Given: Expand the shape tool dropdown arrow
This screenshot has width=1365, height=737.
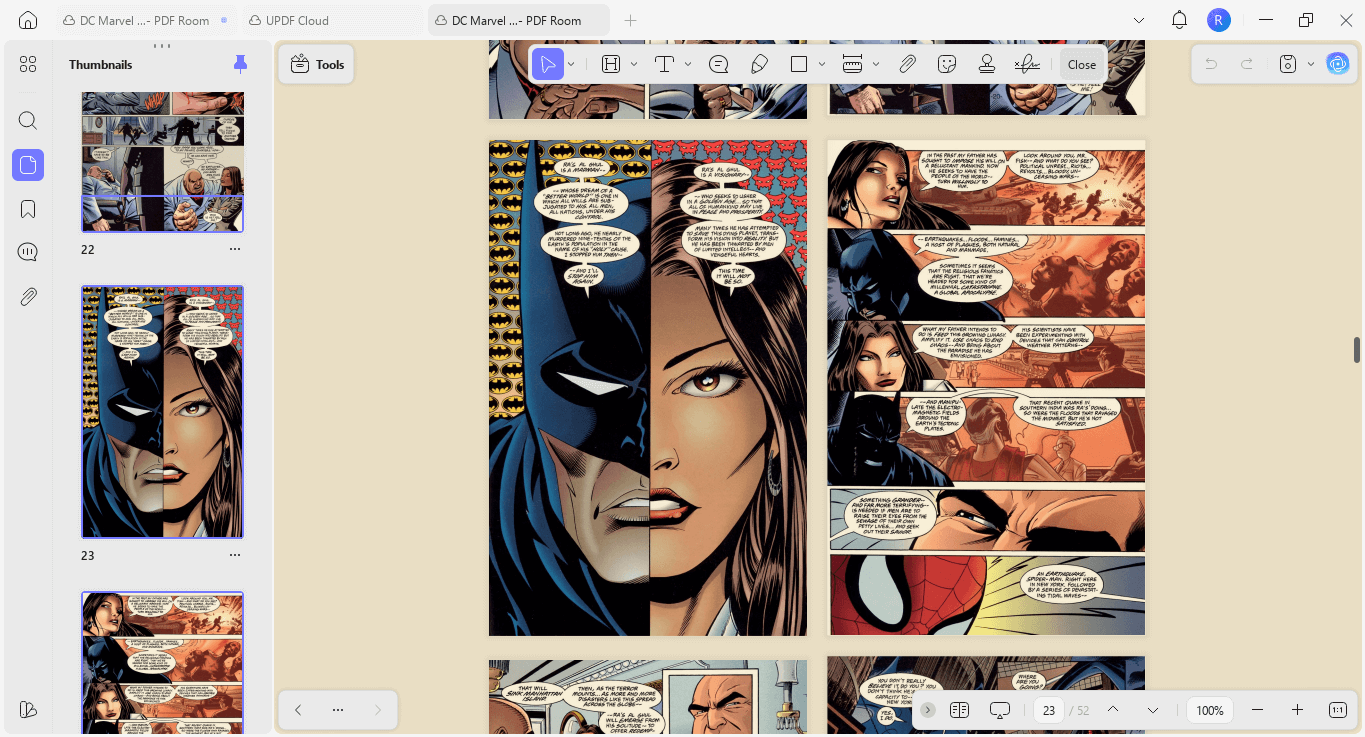Looking at the screenshot, I should pos(822,65).
